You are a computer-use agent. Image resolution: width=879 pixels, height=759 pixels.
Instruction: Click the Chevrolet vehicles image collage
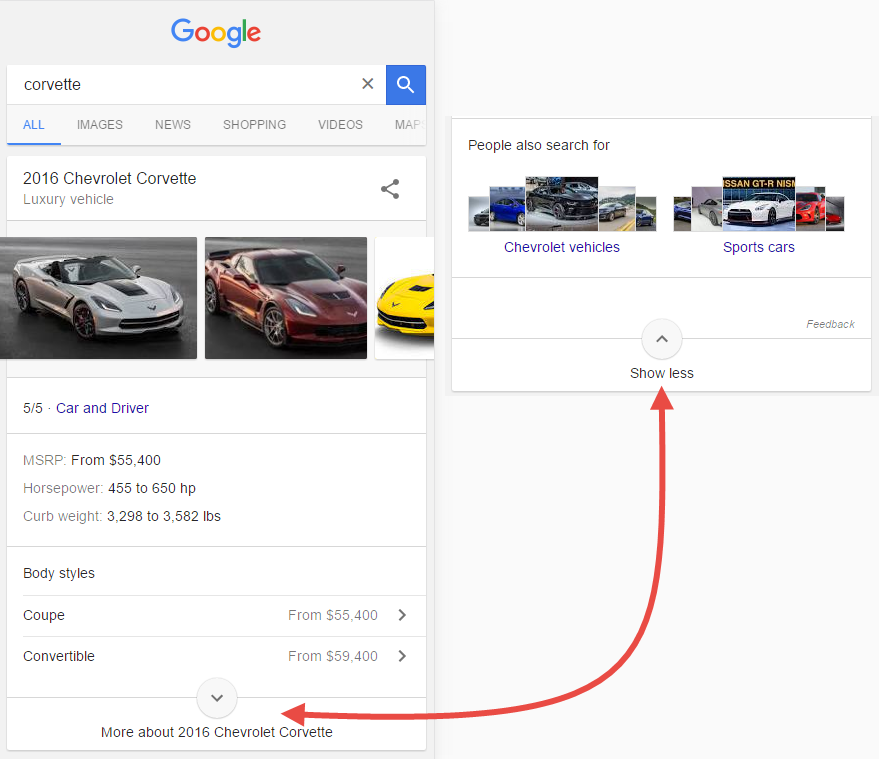click(x=562, y=204)
